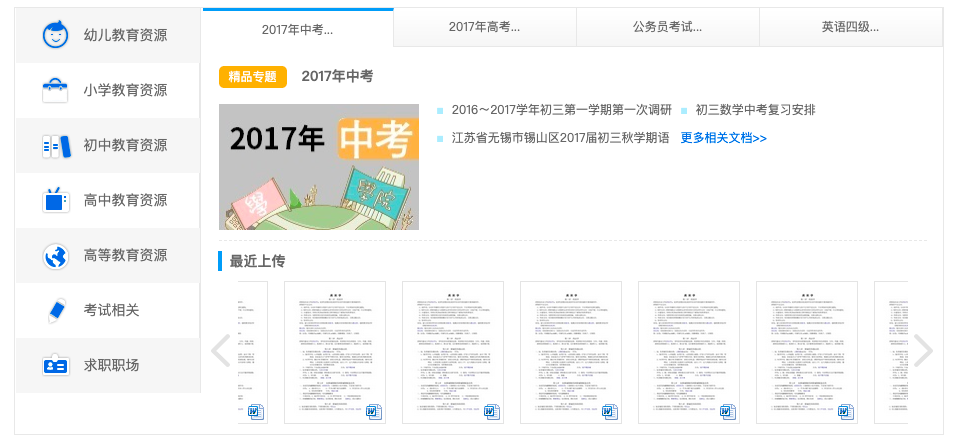The height and width of the screenshot is (444, 955).
Task: Open 江苏省无锡市锡山区2017届初三秋学期语 document
Action: 560,138
